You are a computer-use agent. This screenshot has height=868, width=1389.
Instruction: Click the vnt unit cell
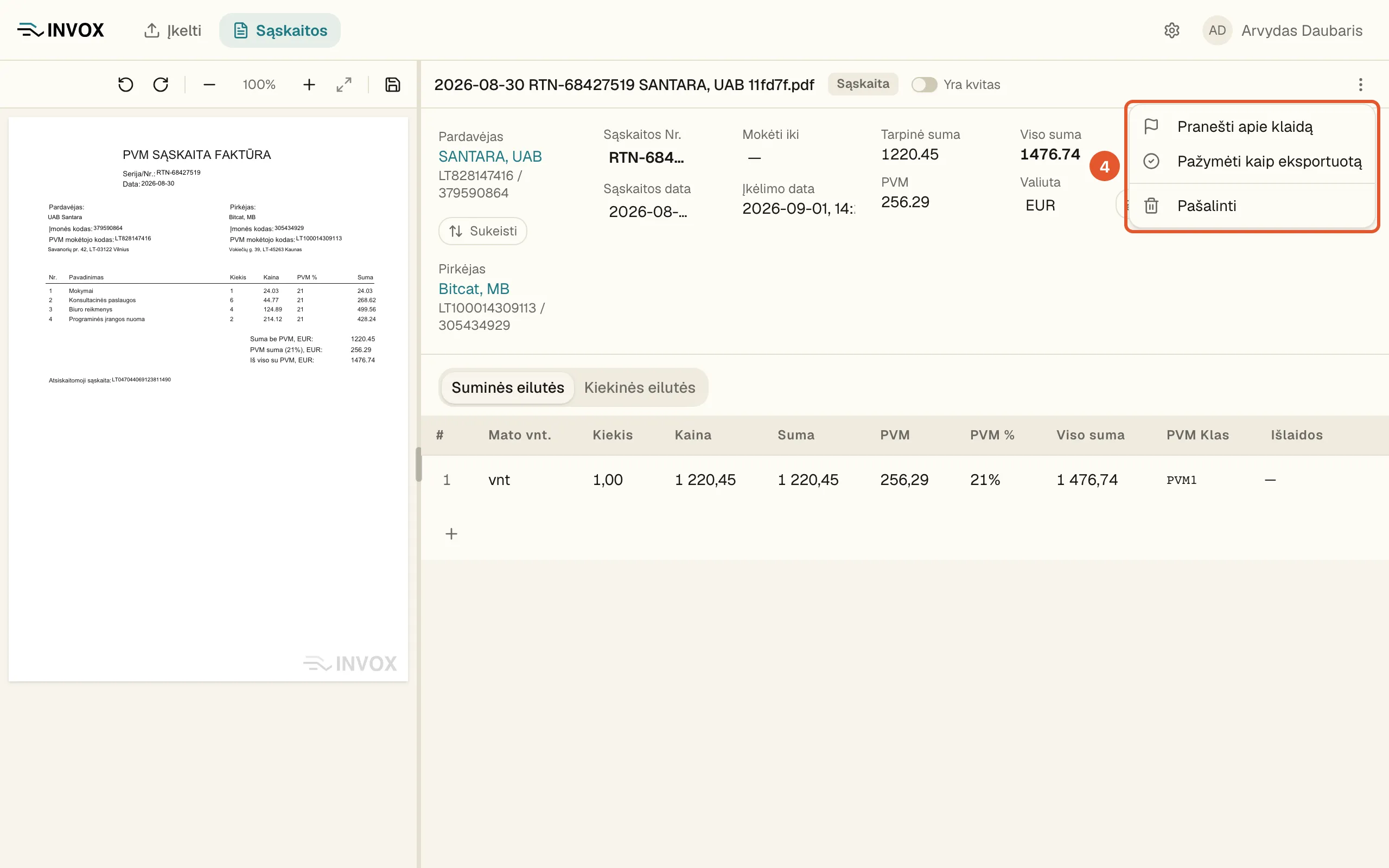coord(499,480)
